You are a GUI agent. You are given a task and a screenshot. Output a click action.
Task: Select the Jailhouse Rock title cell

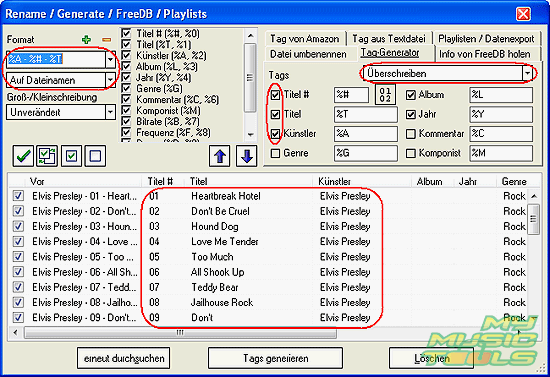coord(222,302)
